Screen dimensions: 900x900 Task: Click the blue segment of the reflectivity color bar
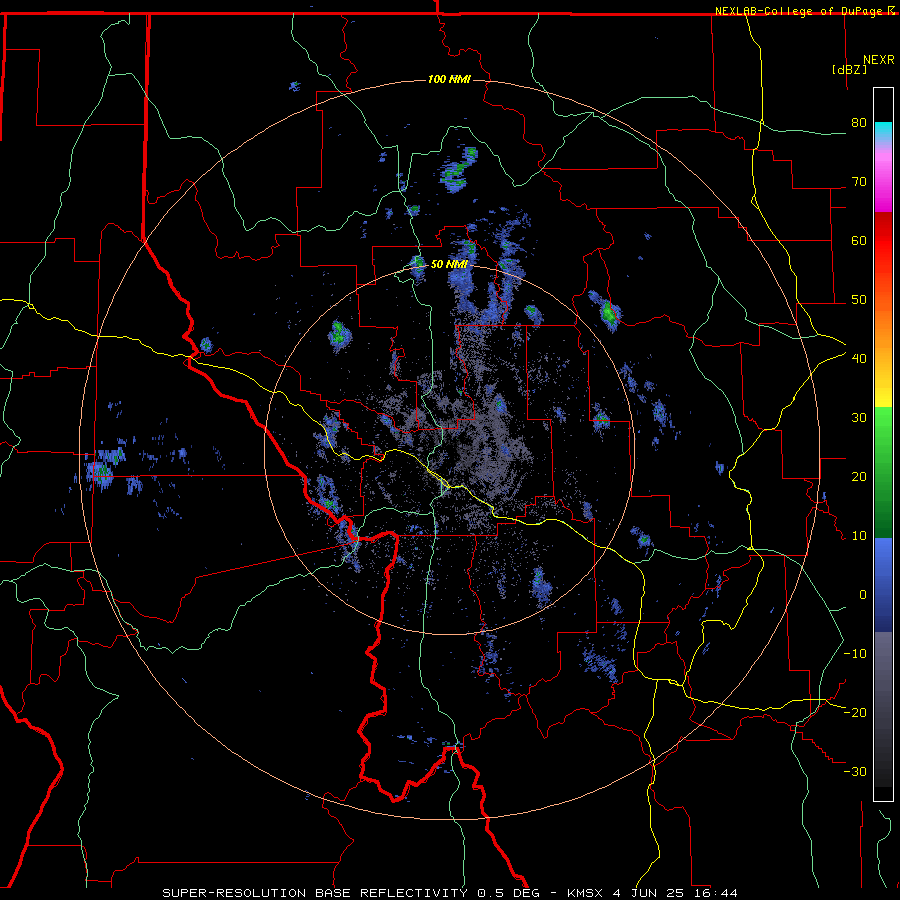point(883,585)
